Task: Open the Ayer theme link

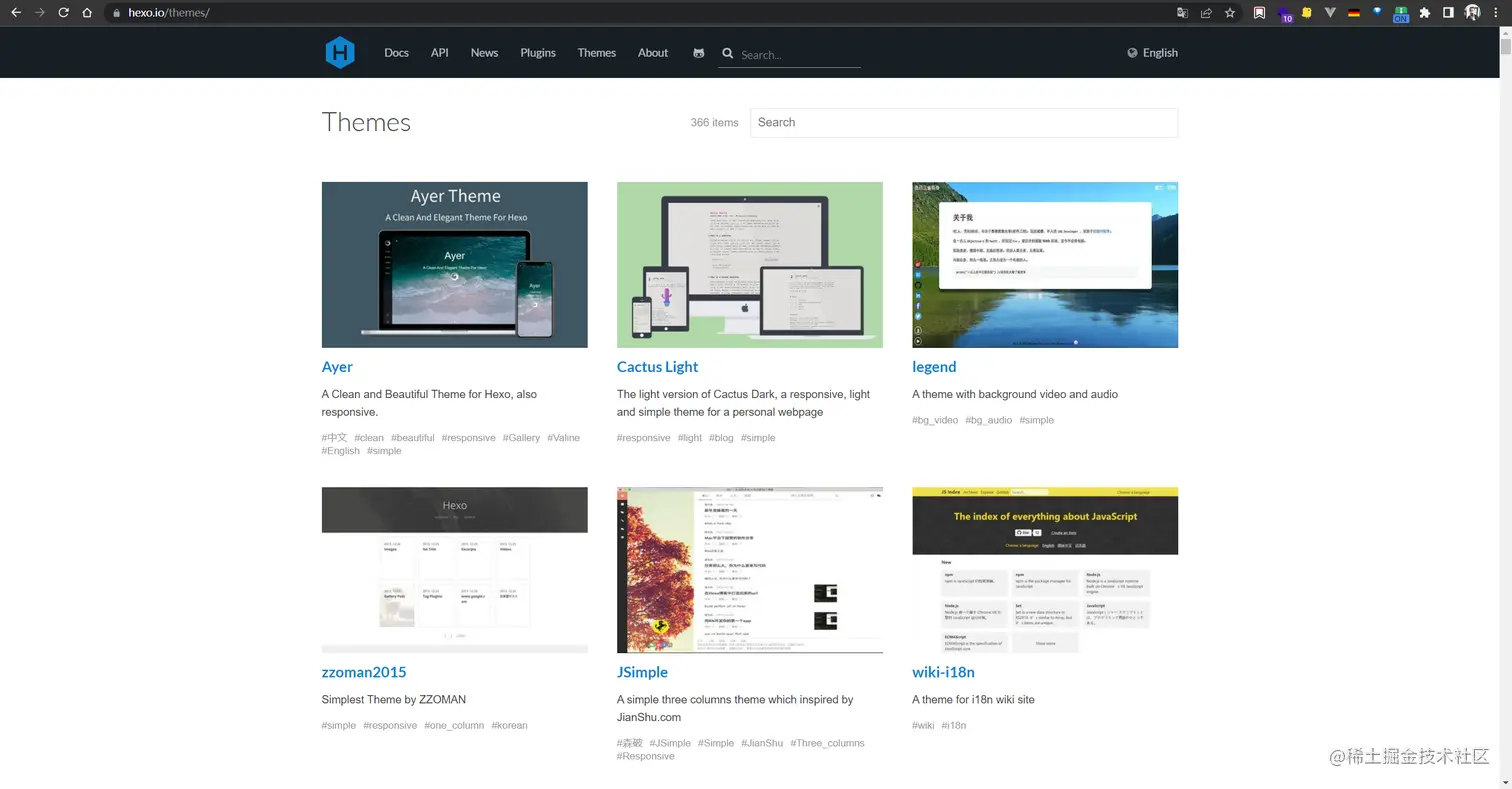Action: click(337, 367)
